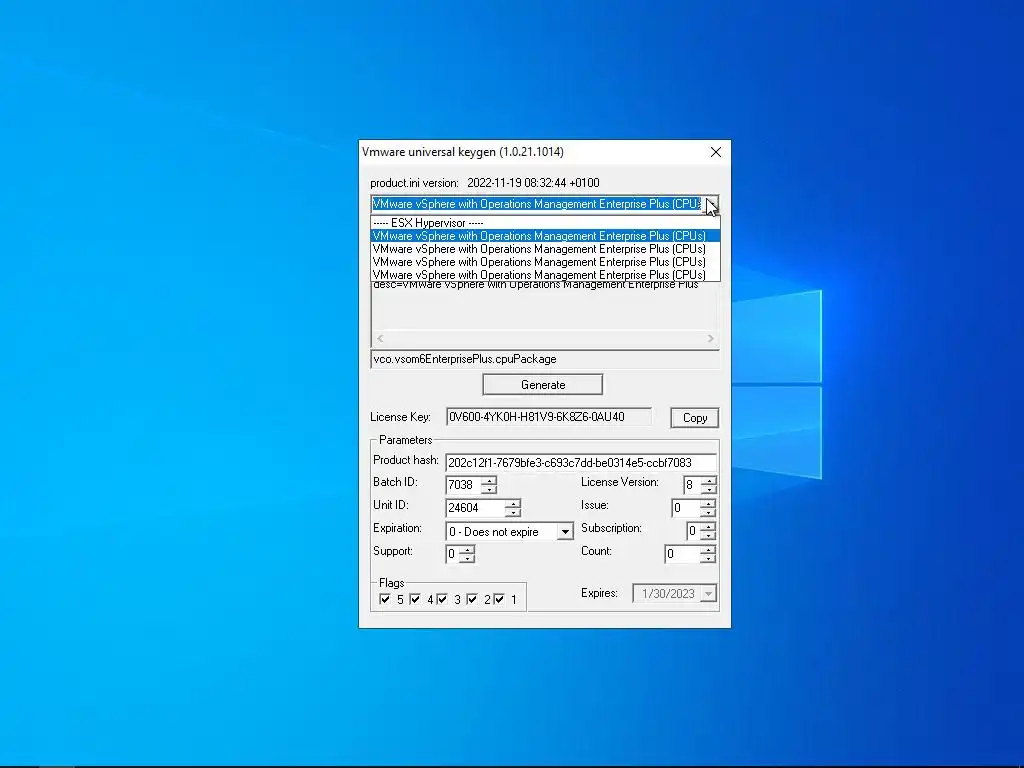Increase Issue value with up arrow
The width and height of the screenshot is (1024, 768).
[x=709, y=504]
